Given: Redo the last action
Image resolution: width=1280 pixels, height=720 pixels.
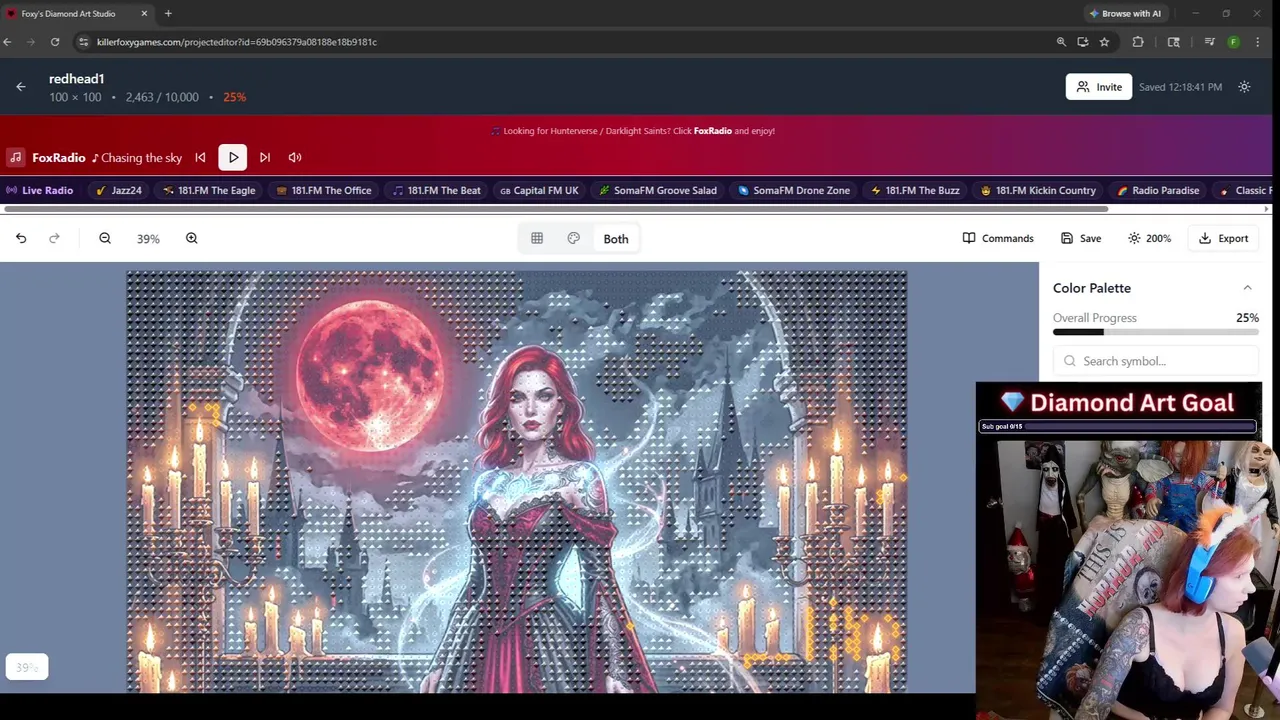Looking at the screenshot, I should pyautogui.click(x=54, y=238).
